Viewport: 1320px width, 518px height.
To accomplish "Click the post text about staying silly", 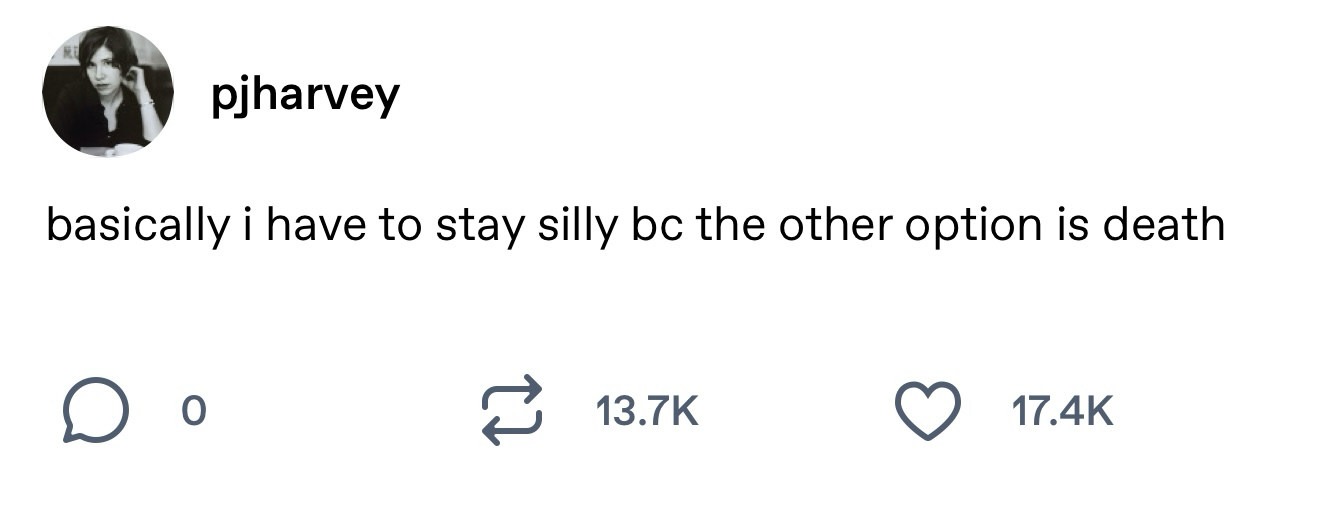I will [635, 226].
